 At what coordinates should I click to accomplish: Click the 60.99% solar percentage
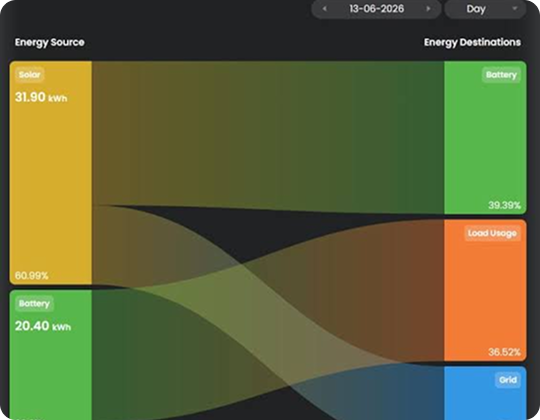pos(31,275)
